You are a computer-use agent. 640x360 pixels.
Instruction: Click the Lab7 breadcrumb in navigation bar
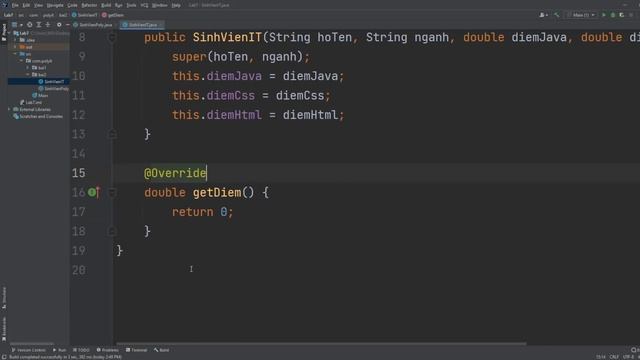8,15
